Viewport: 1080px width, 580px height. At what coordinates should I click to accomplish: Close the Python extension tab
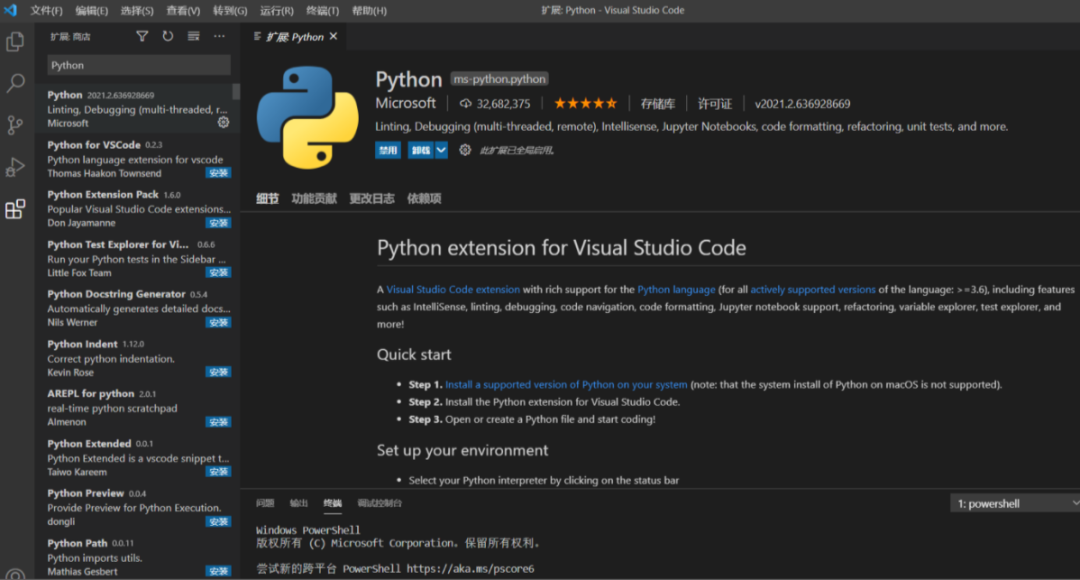(x=333, y=37)
